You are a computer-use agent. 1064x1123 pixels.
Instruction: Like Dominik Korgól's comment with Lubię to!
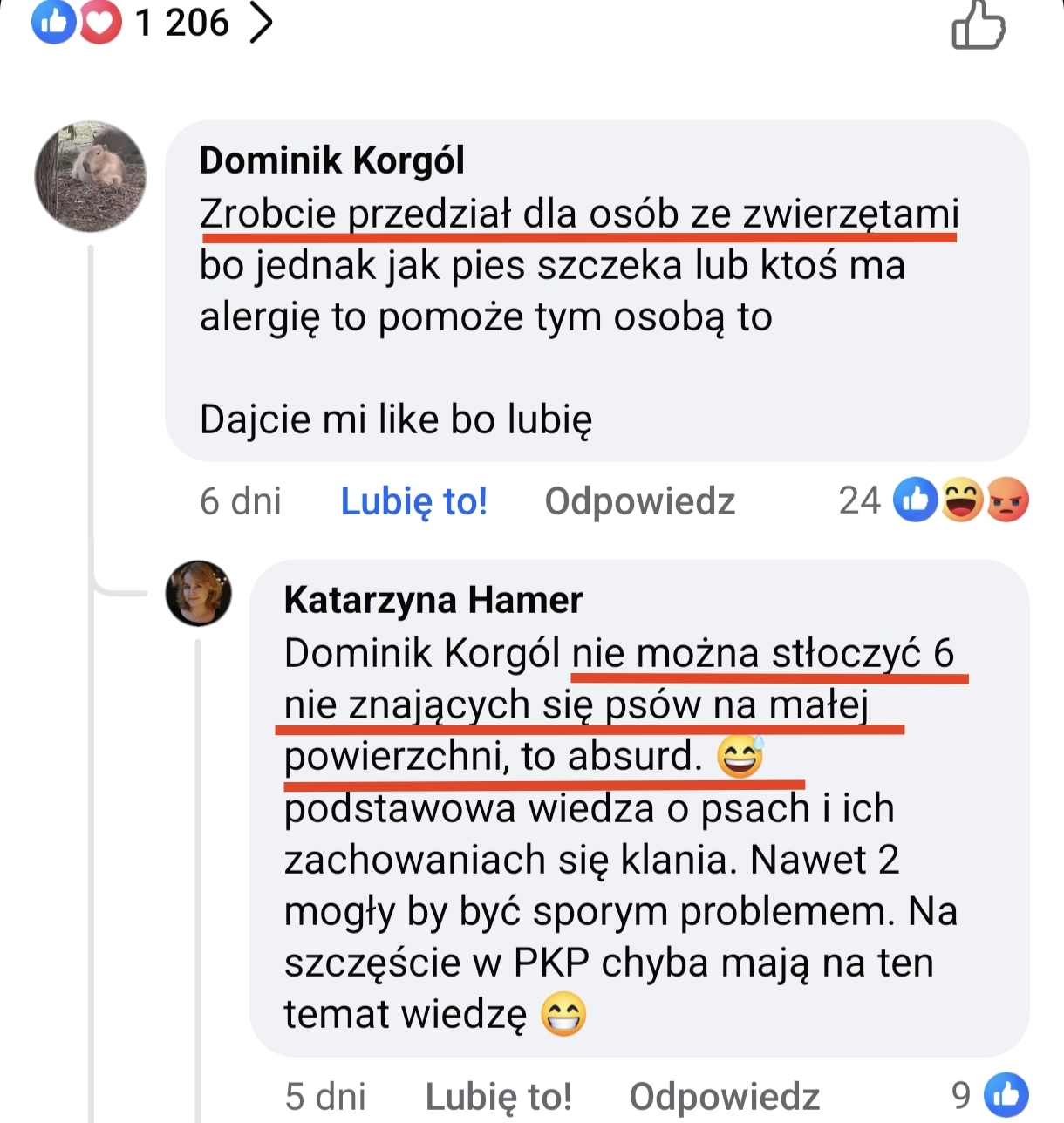tap(413, 501)
